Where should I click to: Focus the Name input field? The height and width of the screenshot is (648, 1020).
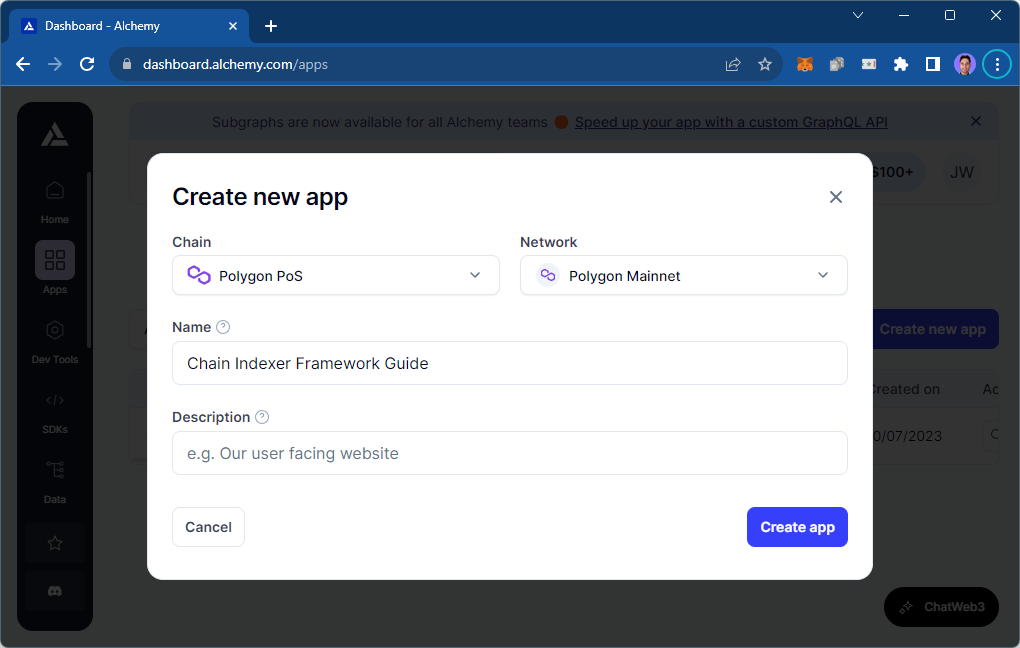coord(510,363)
